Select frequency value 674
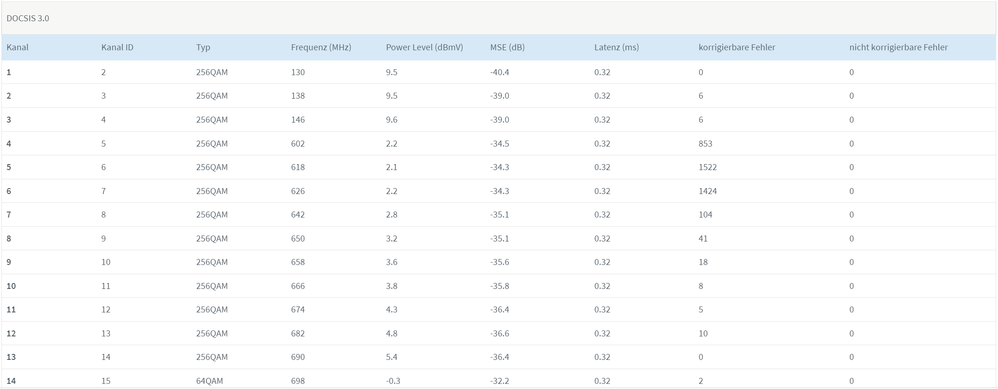The image size is (998, 389). click(298, 310)
